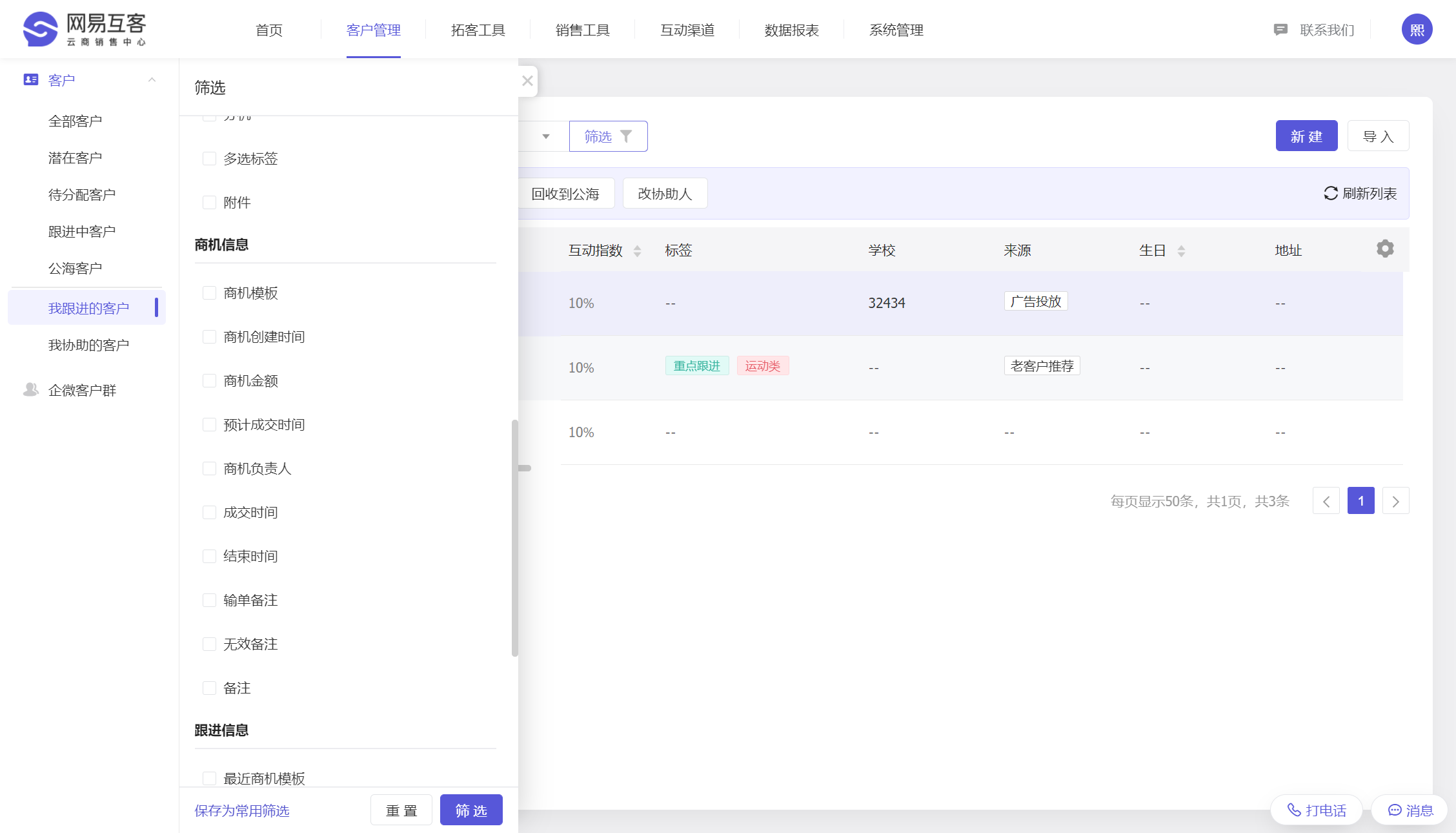Open the 消息 message bubble
The height and width of the screenshot is (833, 1456).
tap(1410, 810)
